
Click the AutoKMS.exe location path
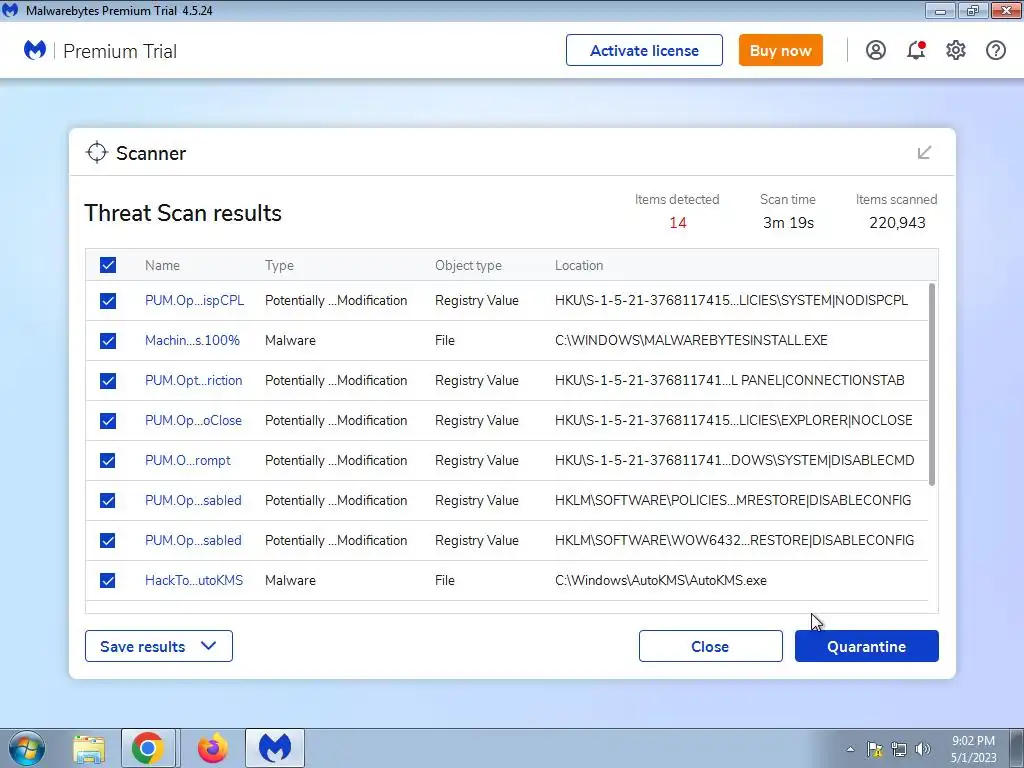coord(661,580)
